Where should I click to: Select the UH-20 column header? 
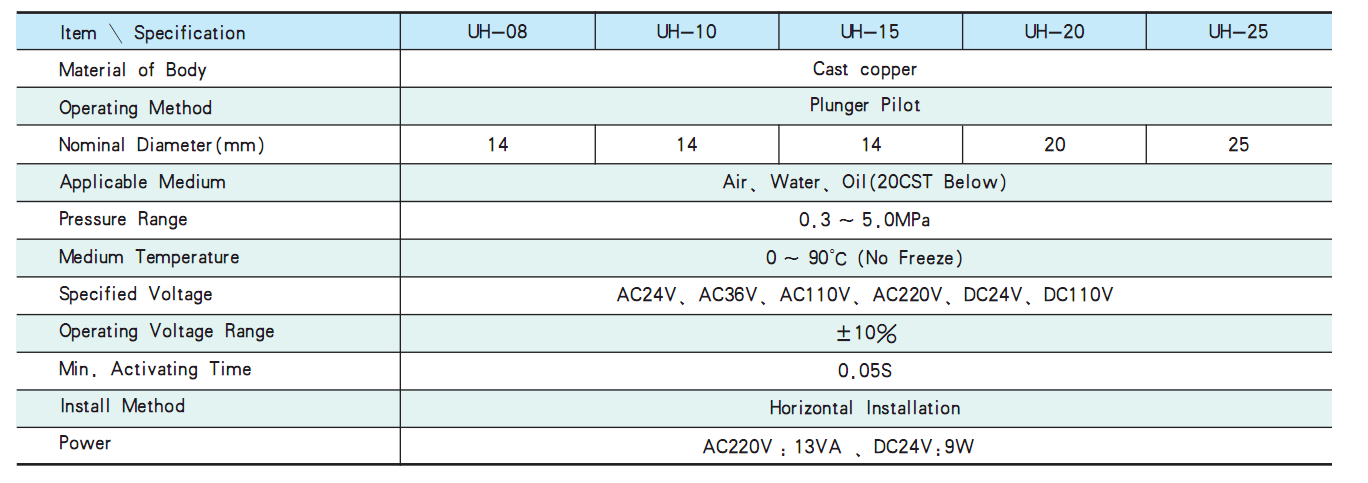(1054, 32)
